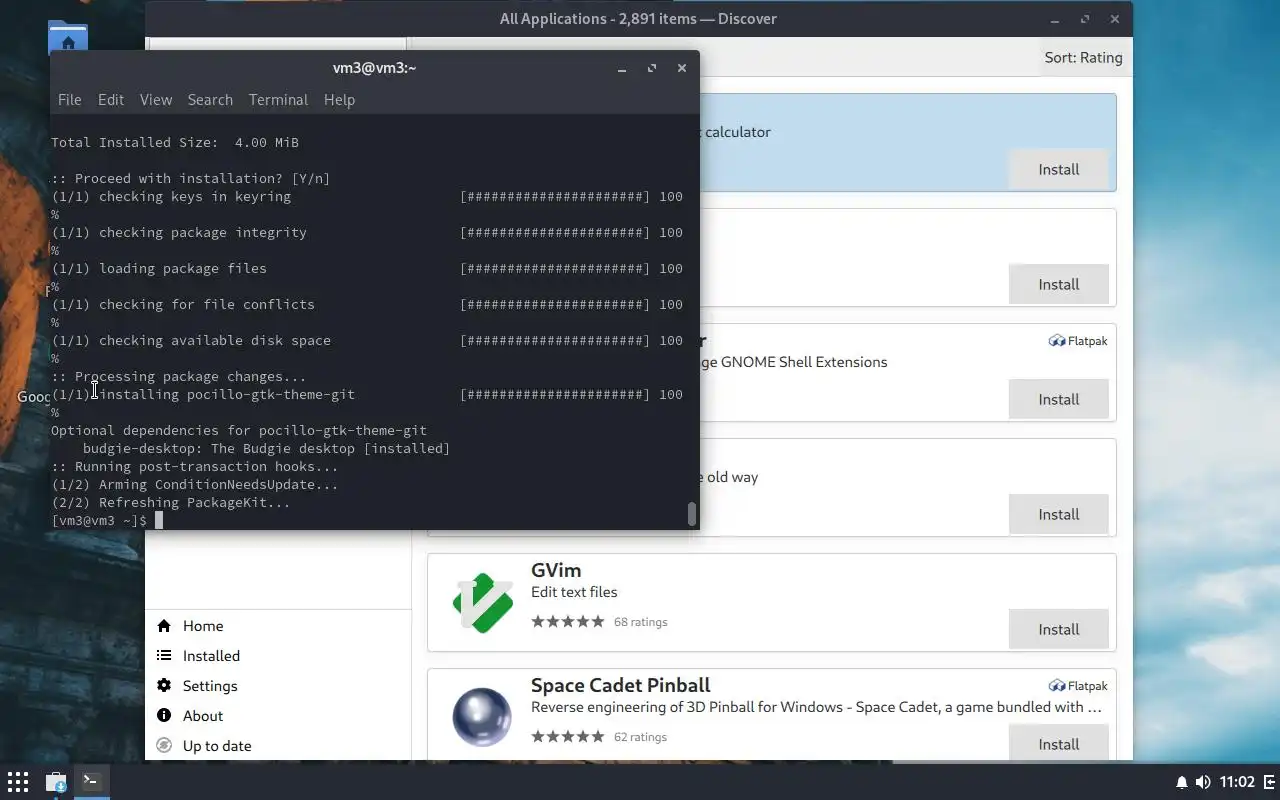
Task: Select the terminal icon in the taskbar
Action: (91, 781)
